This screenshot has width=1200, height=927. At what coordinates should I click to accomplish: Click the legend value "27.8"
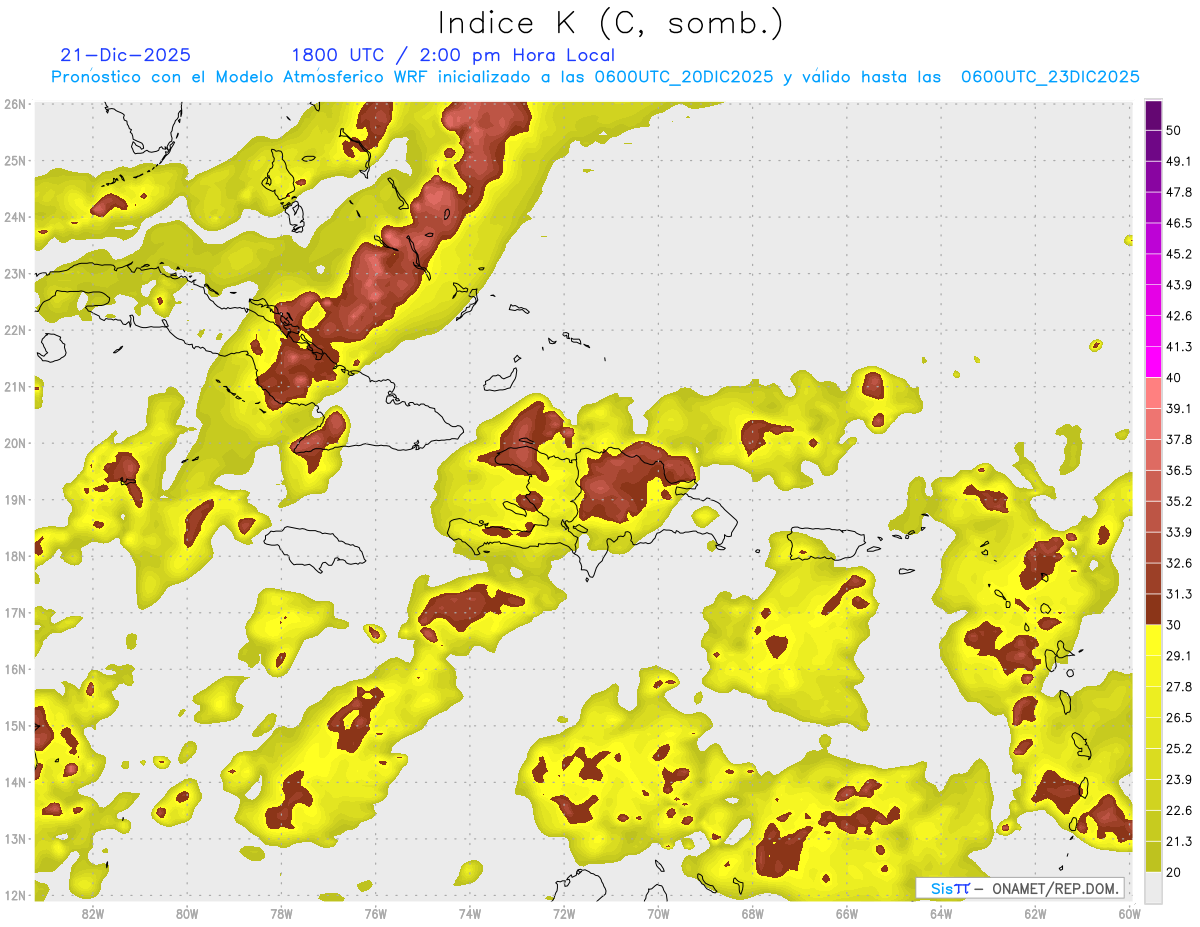click(x=1178, y=687)
